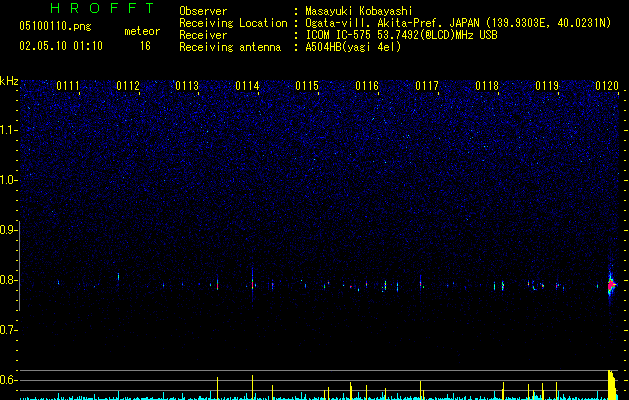Click the Receiving Location label

tap(233, 23)
